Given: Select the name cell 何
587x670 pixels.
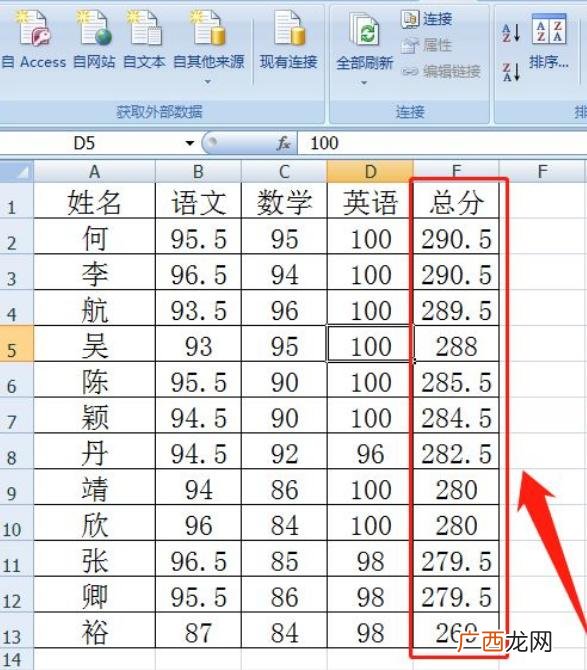Looking at the screenshot, I should pos(94,236).
